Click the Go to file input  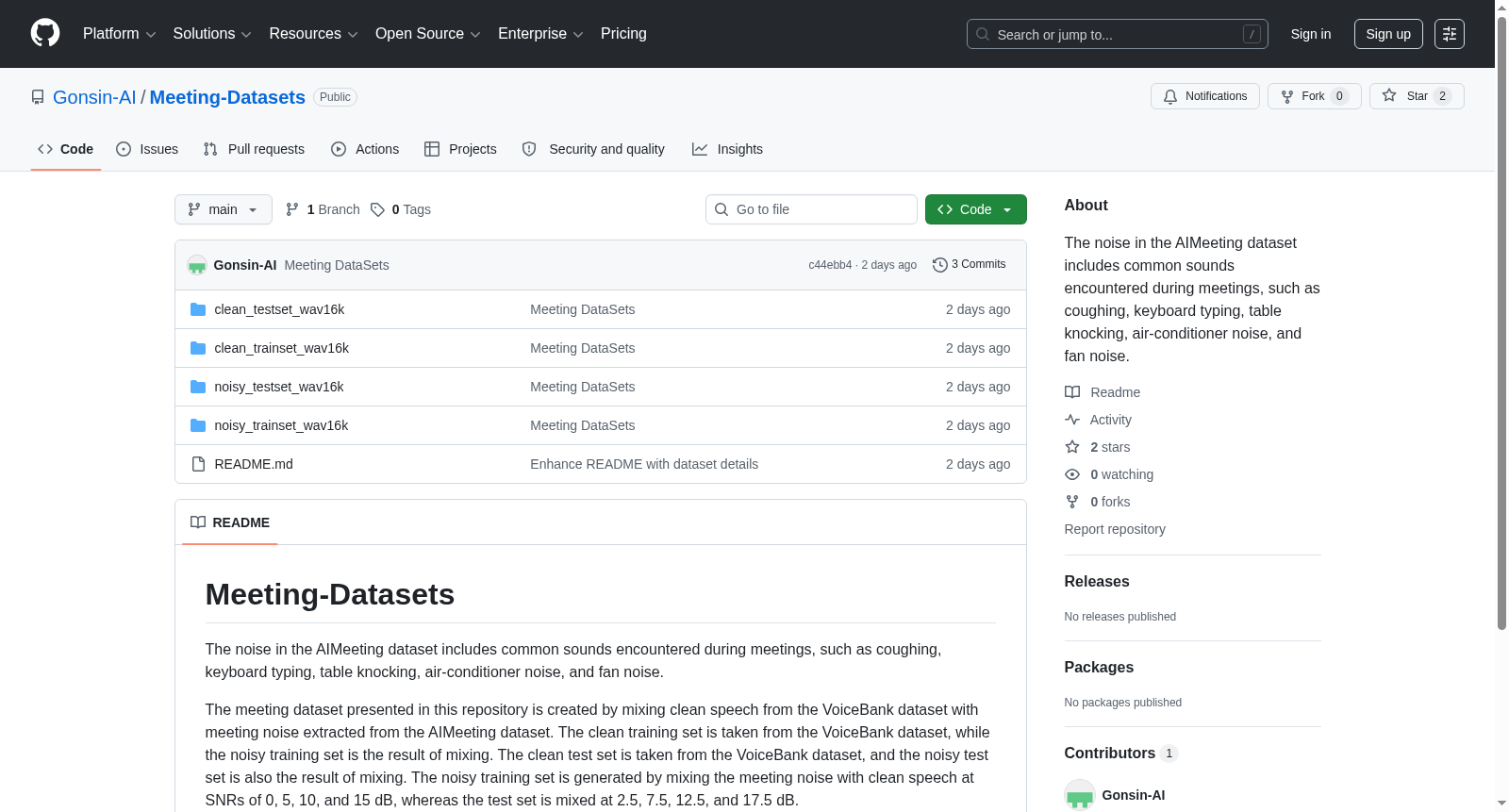tap(811, 209)
